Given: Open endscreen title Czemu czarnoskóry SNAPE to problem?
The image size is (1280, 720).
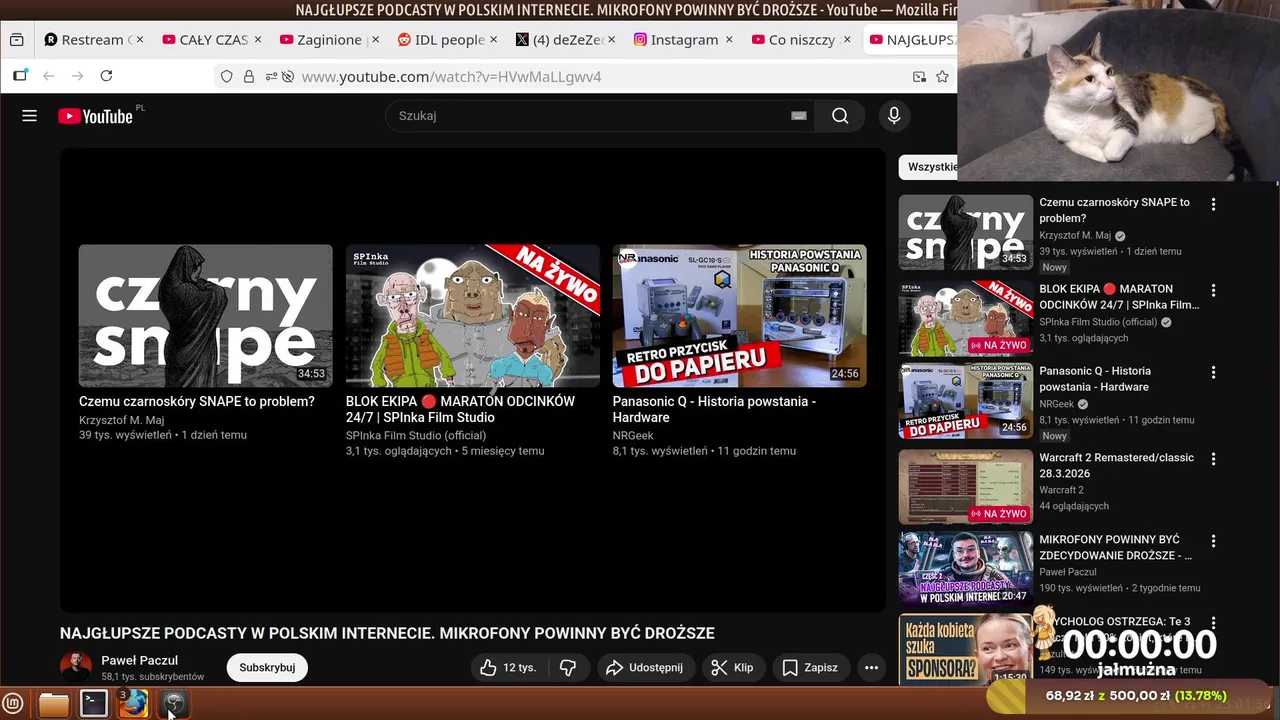Looking at the screenshot, I should point(197,401).
